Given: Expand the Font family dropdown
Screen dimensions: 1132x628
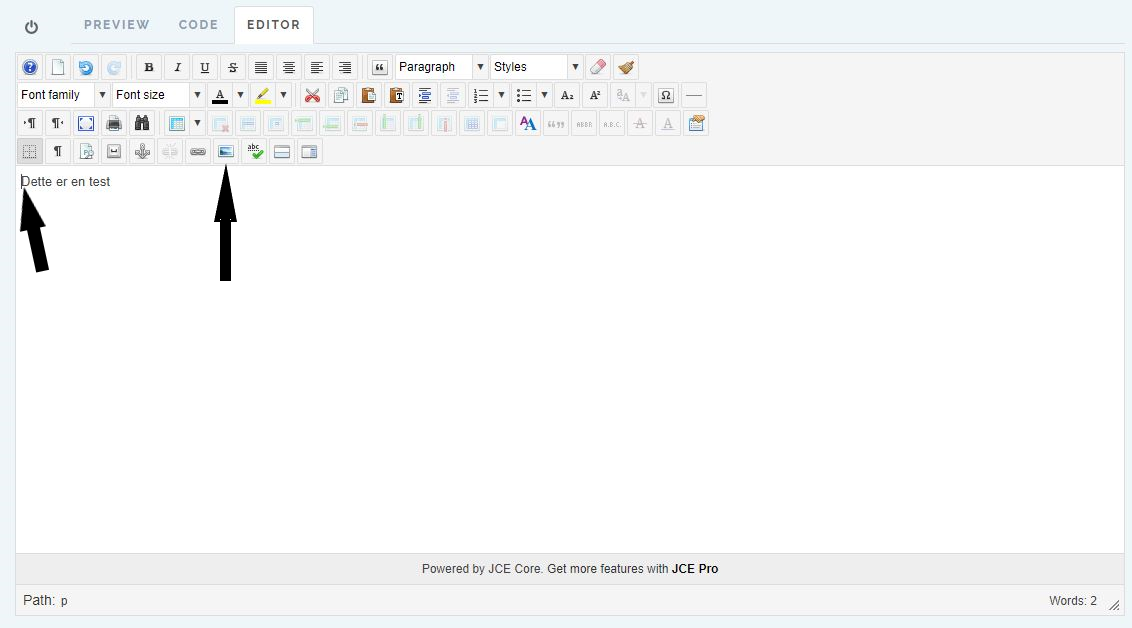Looking at the screenshot, I should point(63,95).
